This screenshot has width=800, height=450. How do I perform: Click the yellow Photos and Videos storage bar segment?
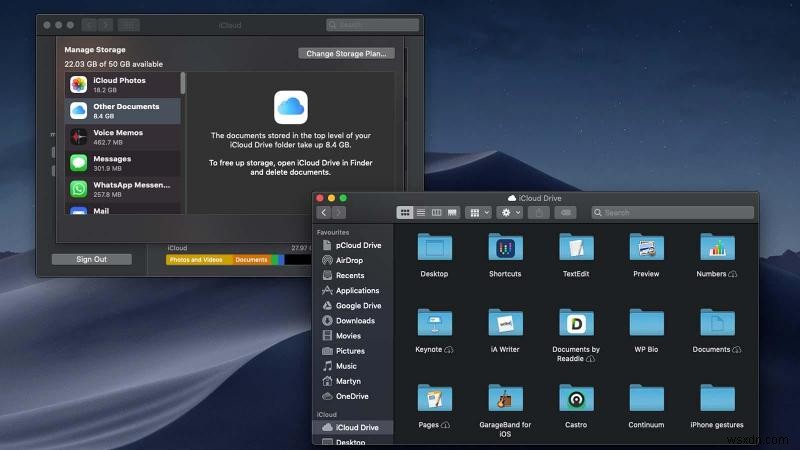click(x=198, y=260)
